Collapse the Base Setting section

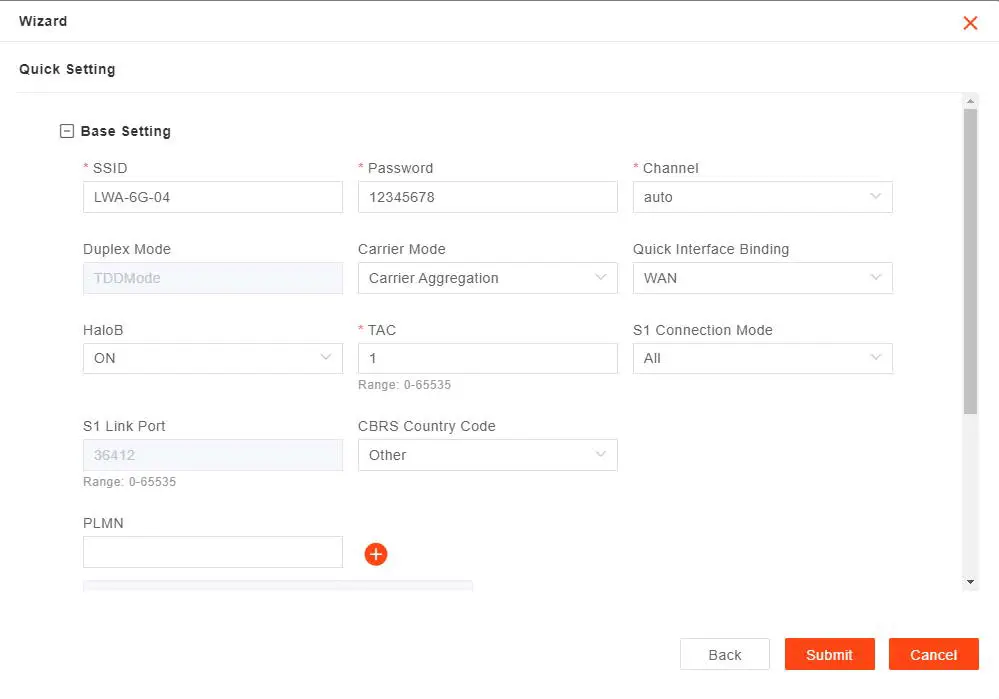click(67, 131)
